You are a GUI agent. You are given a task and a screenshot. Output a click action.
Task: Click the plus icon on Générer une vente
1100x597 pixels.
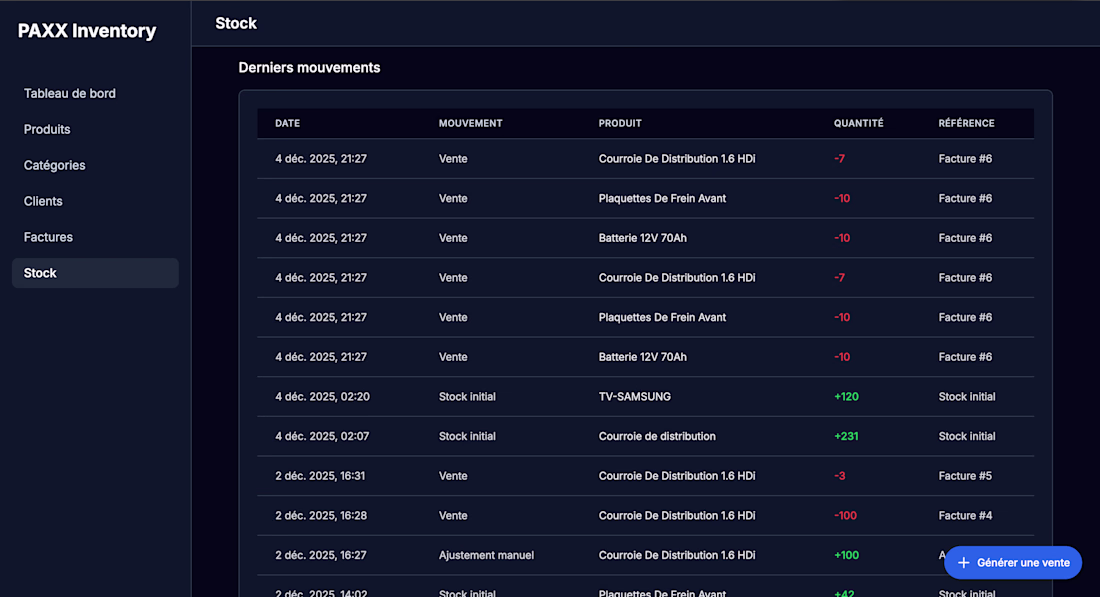pos(964,563)
